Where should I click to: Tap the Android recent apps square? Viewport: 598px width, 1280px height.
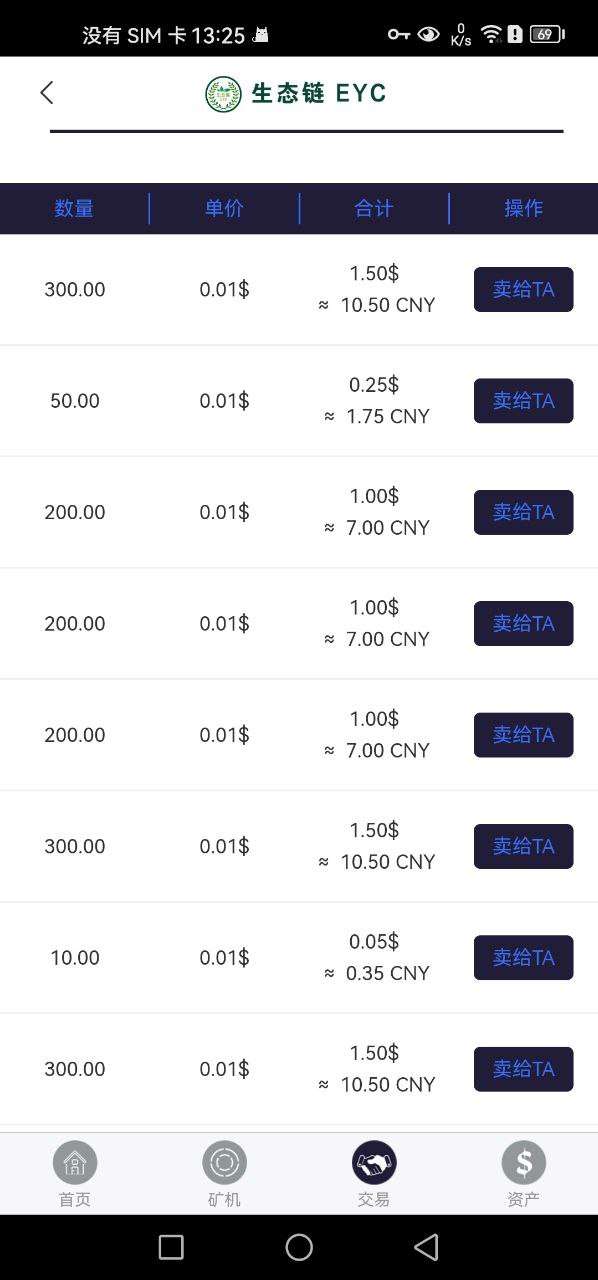tap(171, 1247)
